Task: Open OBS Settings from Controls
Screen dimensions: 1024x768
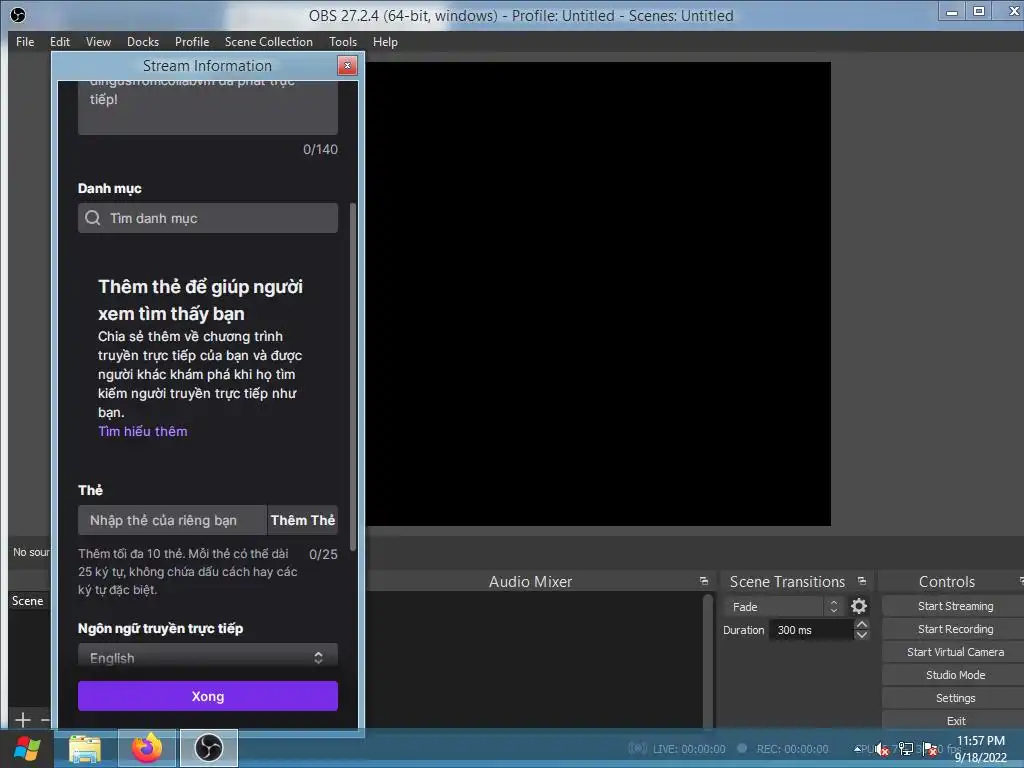Action: pyautogui.click(x=955, y=697)
